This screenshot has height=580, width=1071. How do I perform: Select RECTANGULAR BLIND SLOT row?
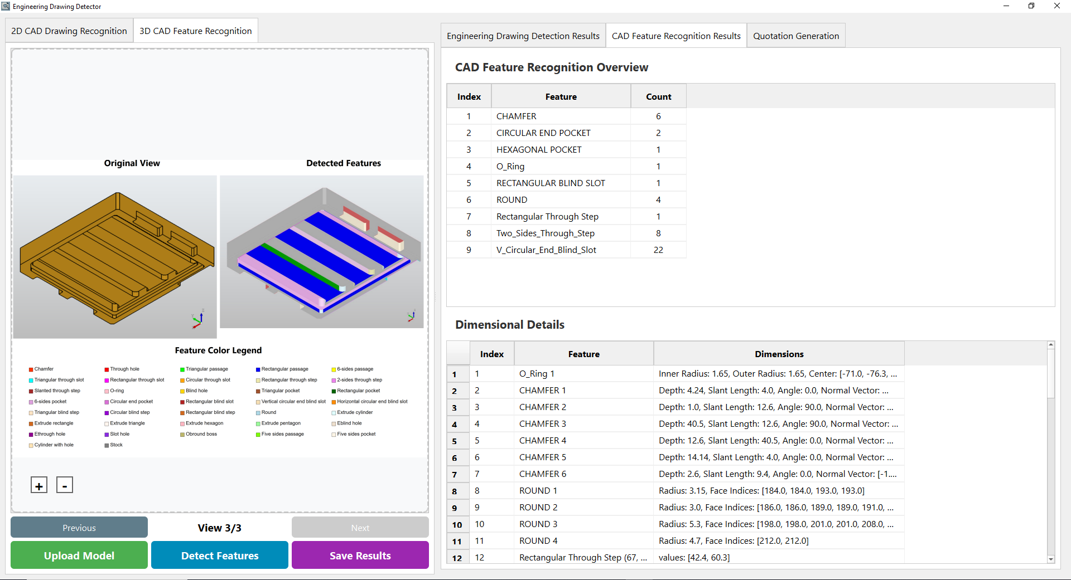tap(567, 183)
